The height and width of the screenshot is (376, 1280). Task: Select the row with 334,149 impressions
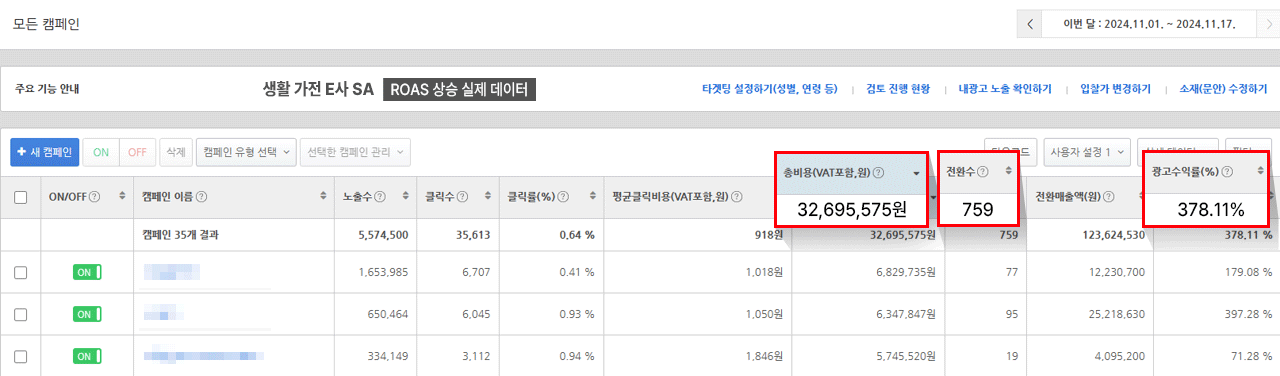click(21, 356)
